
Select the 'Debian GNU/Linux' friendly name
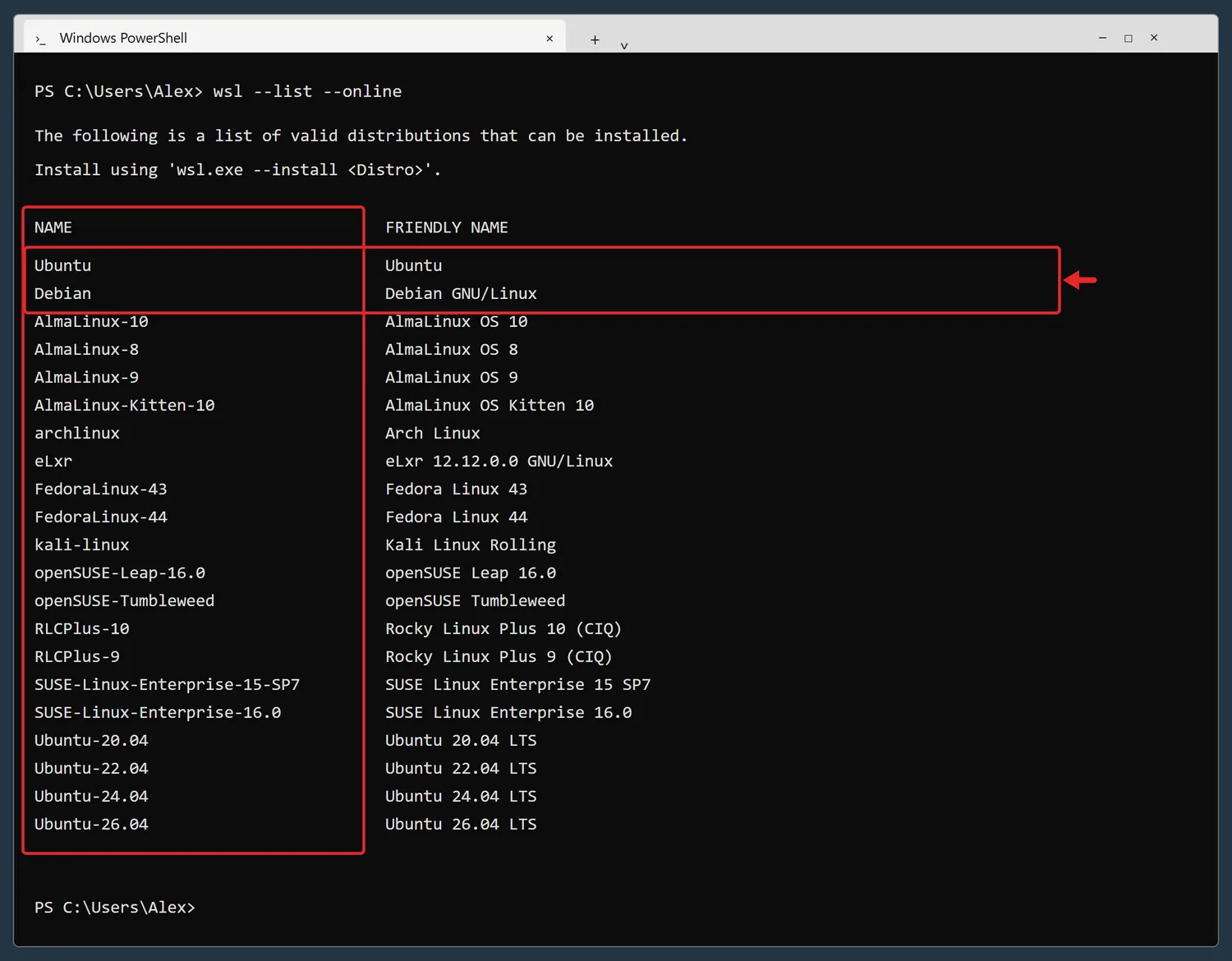point(461,293)
